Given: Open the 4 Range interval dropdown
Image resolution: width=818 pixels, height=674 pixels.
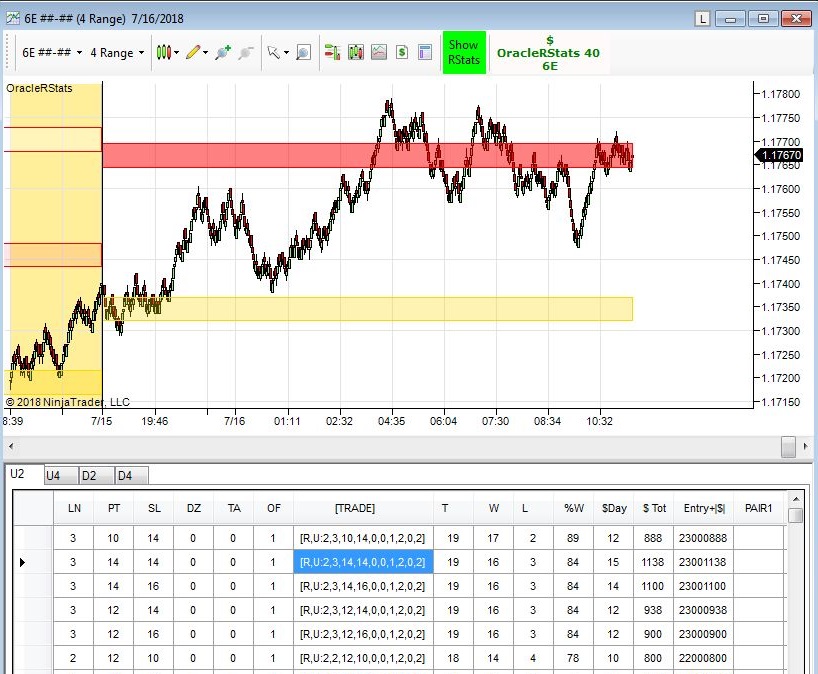Looking at the screenshot, I should click(117, 53).
